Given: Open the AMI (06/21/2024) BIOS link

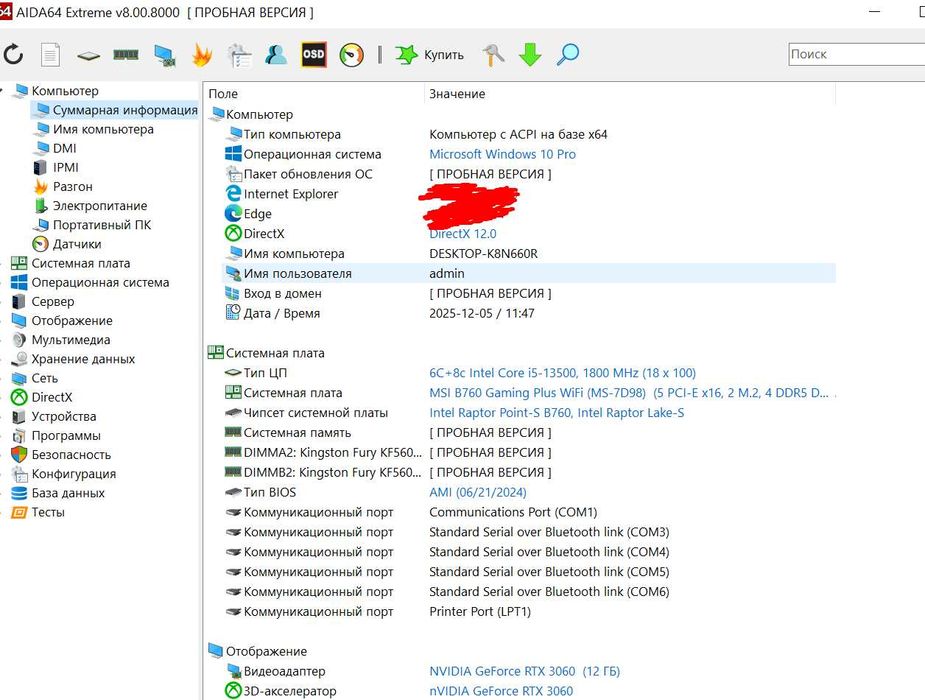Looking at the screenshot, I should [478, 492].
